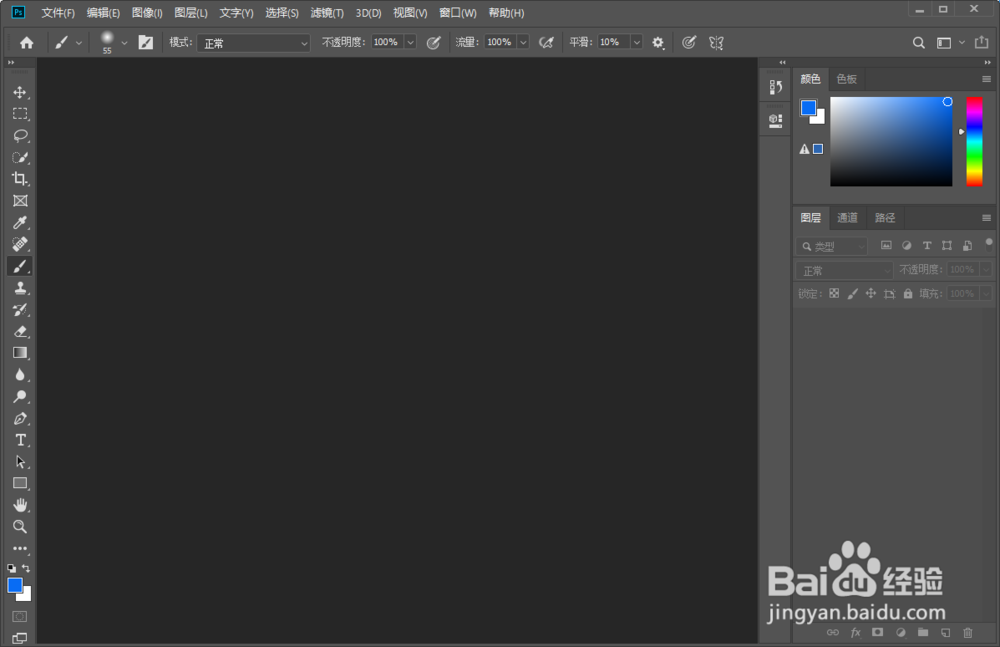The height and width of the screenshot is (647, 1000).
Task: Click the rainbow hue slider
Action: tap(974, 142)
